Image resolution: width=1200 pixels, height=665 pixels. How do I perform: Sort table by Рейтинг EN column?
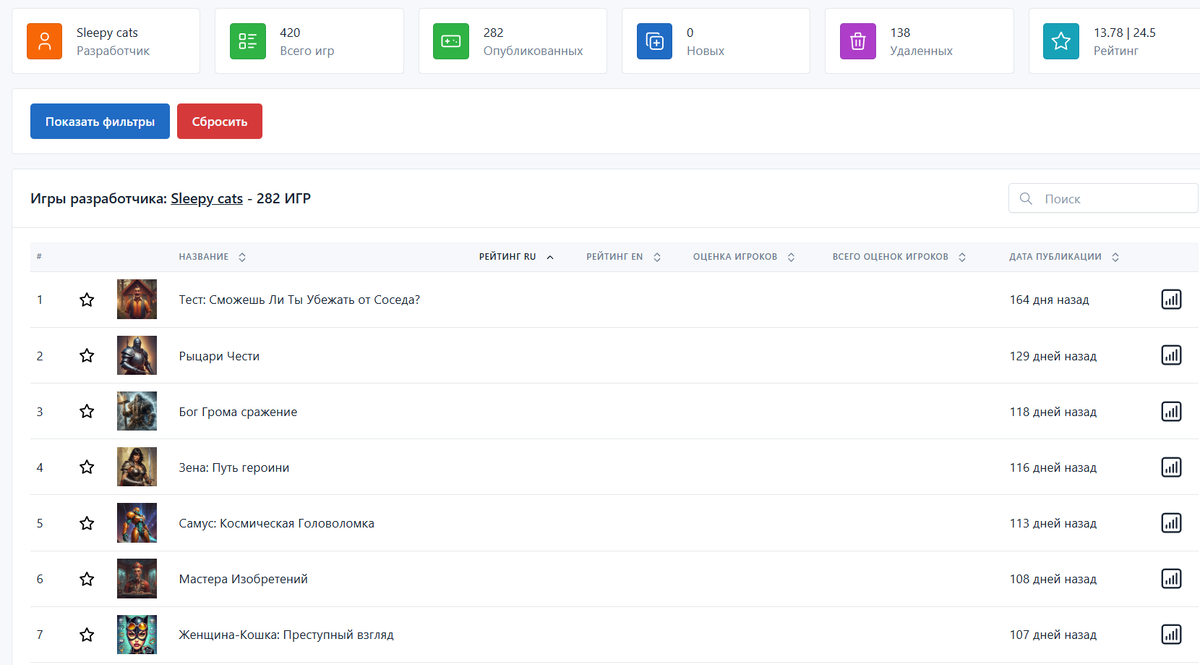[x=623, y=257]
